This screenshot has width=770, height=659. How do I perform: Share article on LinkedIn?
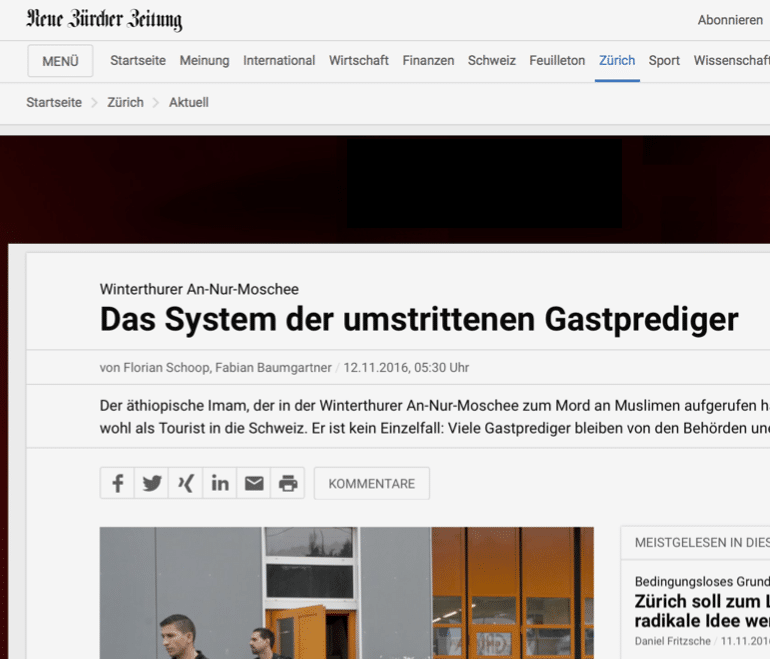(220, 484)
